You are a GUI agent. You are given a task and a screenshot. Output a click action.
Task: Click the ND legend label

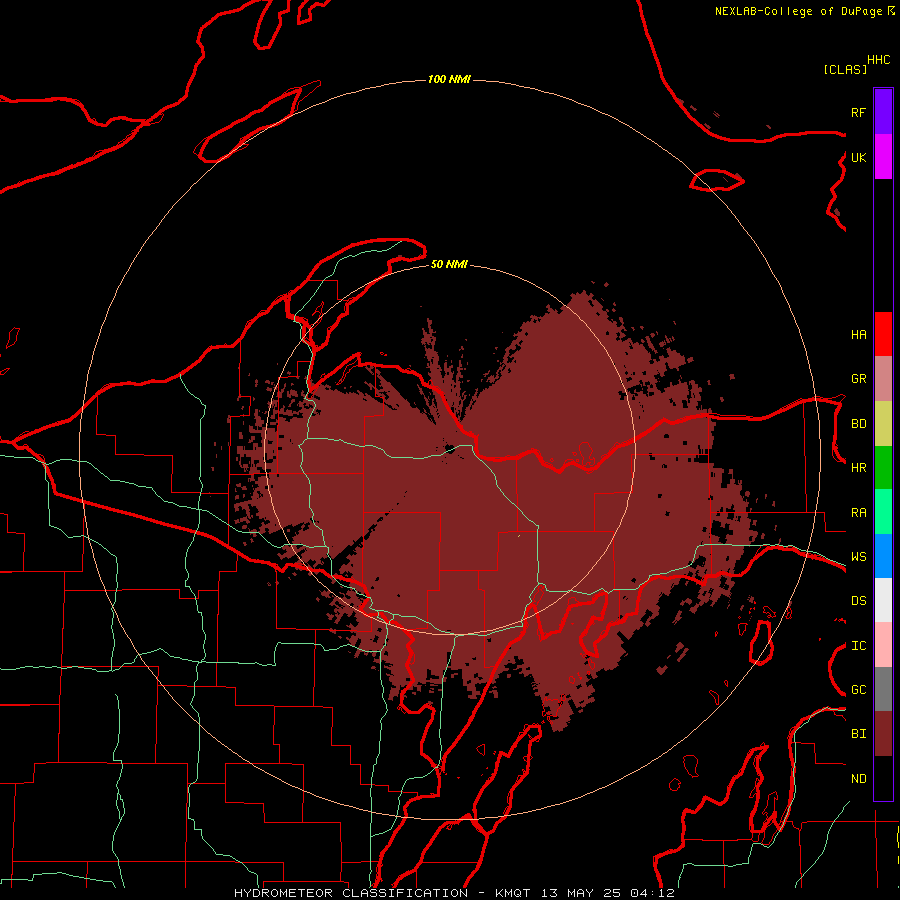(x=858, y=779)
